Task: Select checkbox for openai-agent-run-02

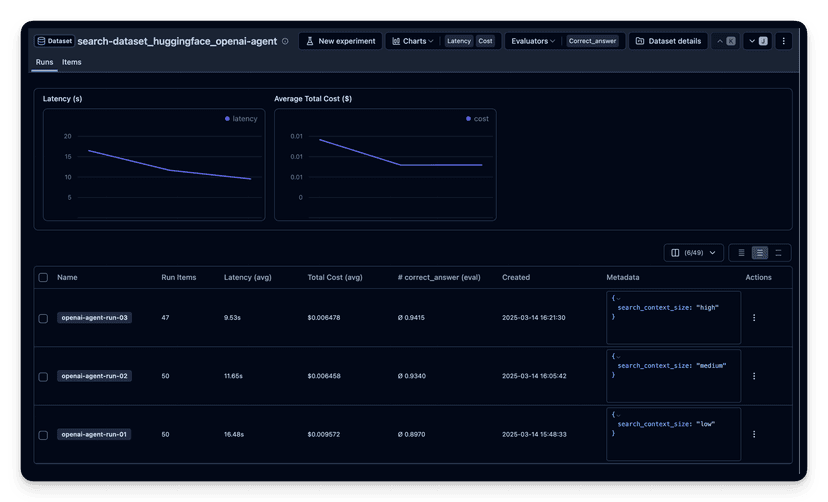Action: tap(43, 377)
